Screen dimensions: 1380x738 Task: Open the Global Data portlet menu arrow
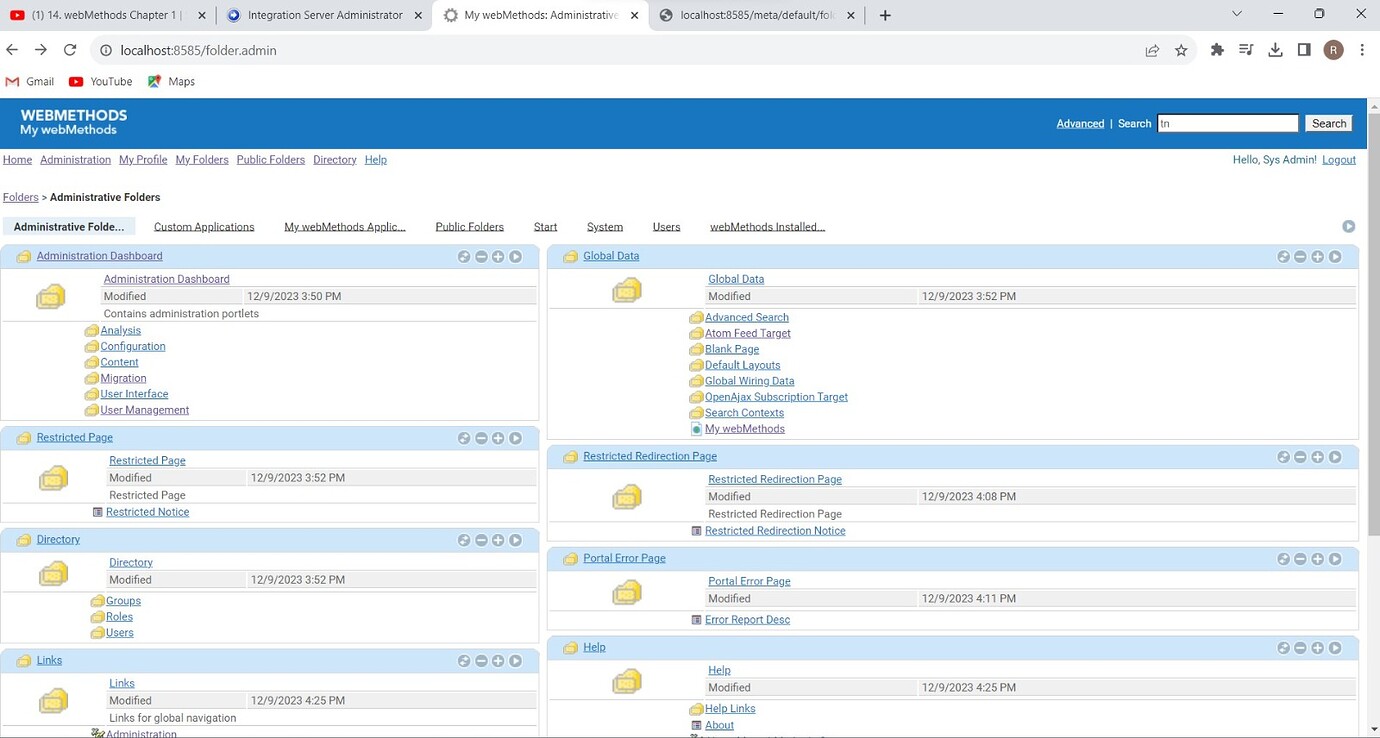tap(1335, 257)
